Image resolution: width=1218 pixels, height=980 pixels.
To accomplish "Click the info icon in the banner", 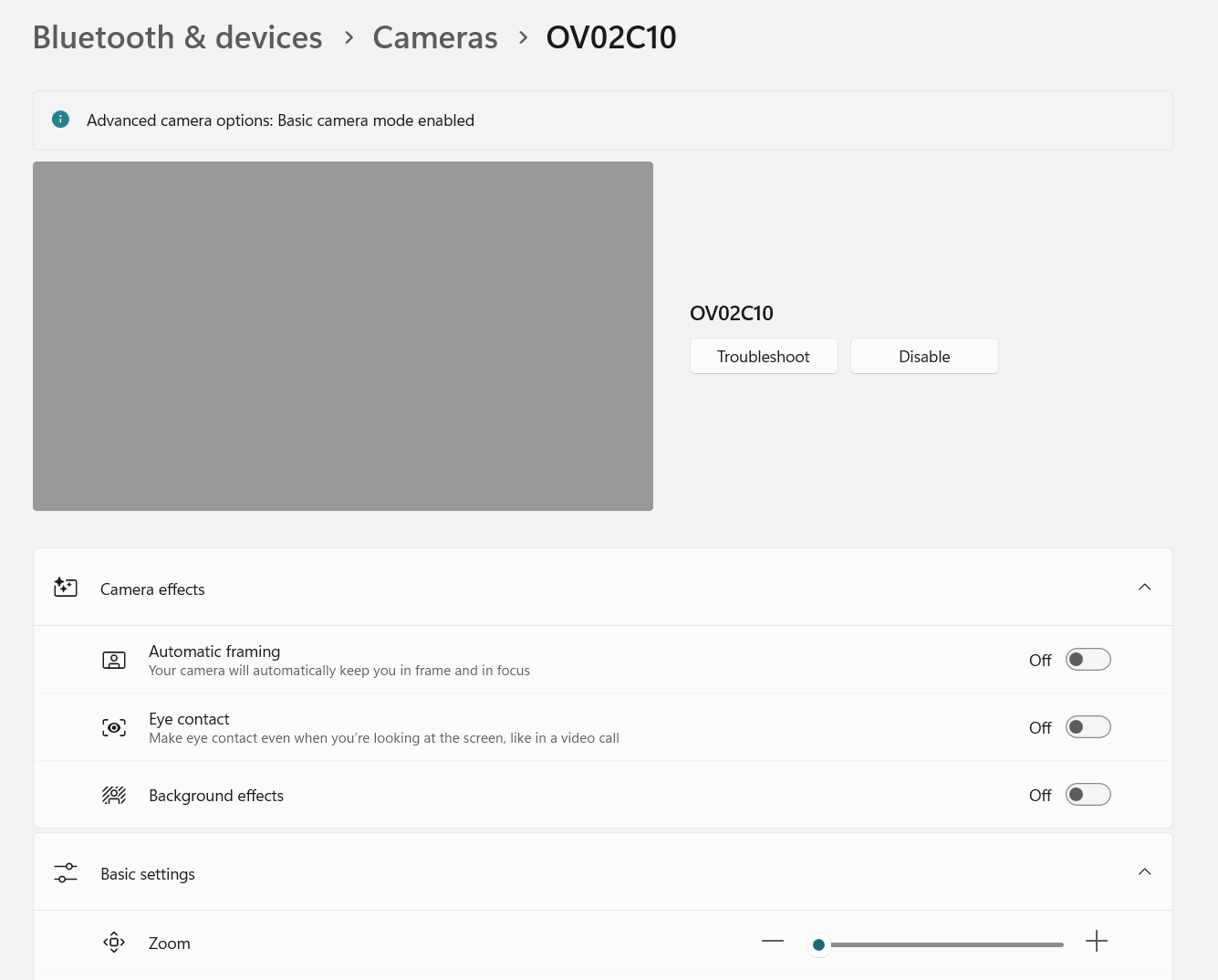I will click(x=60, y=120).
